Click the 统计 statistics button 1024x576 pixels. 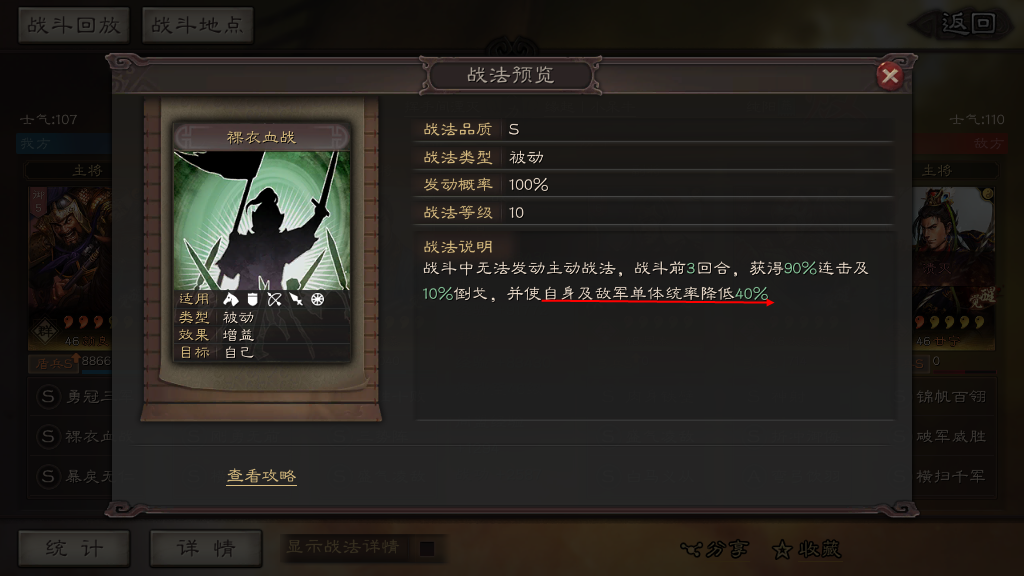coord(74,548)
